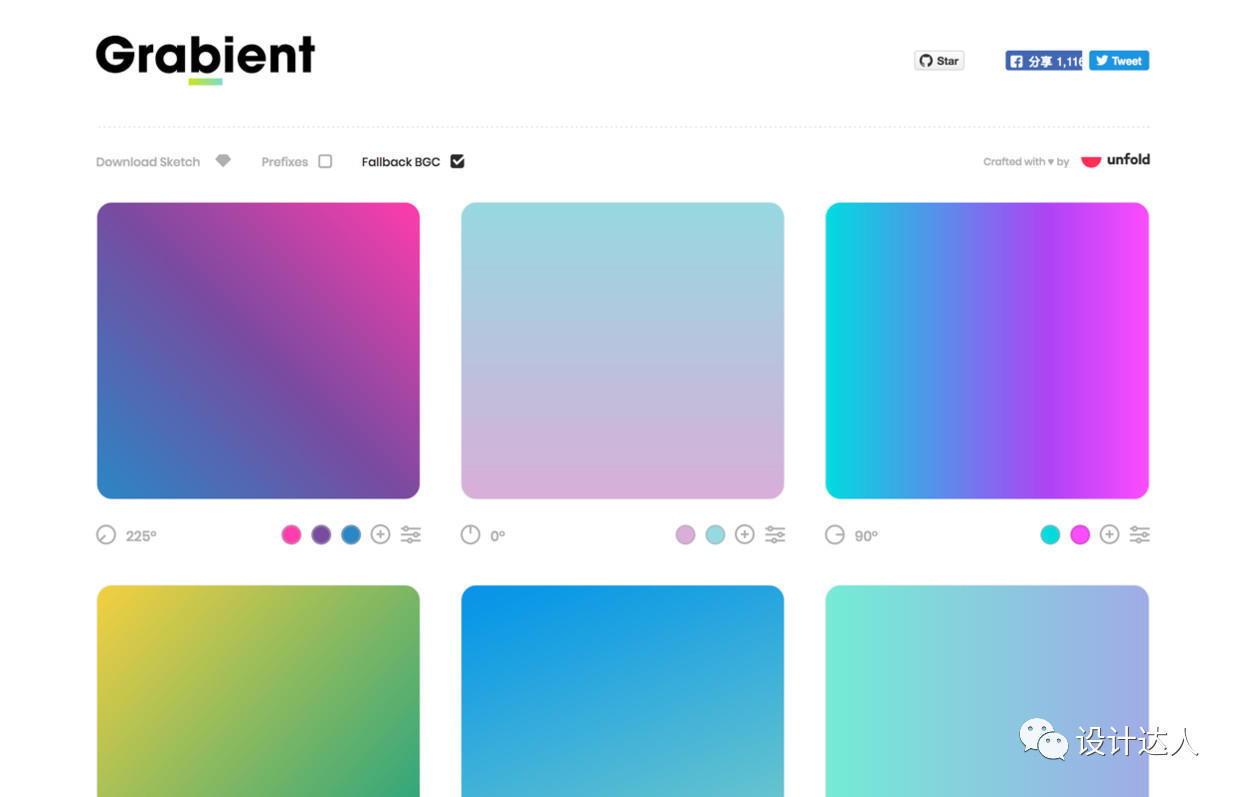
Task: Click the light blue to lilac gradient card
Action: click(x=622, y=351)
